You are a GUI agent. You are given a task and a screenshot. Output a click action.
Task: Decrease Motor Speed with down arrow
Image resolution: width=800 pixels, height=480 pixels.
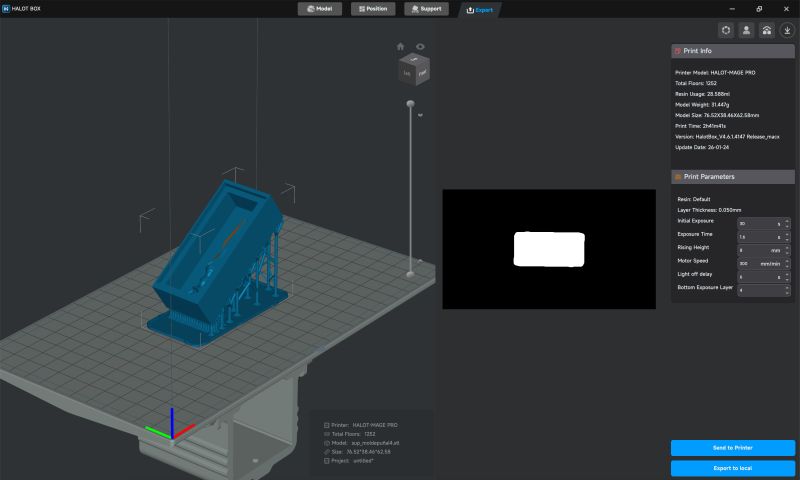787,266
